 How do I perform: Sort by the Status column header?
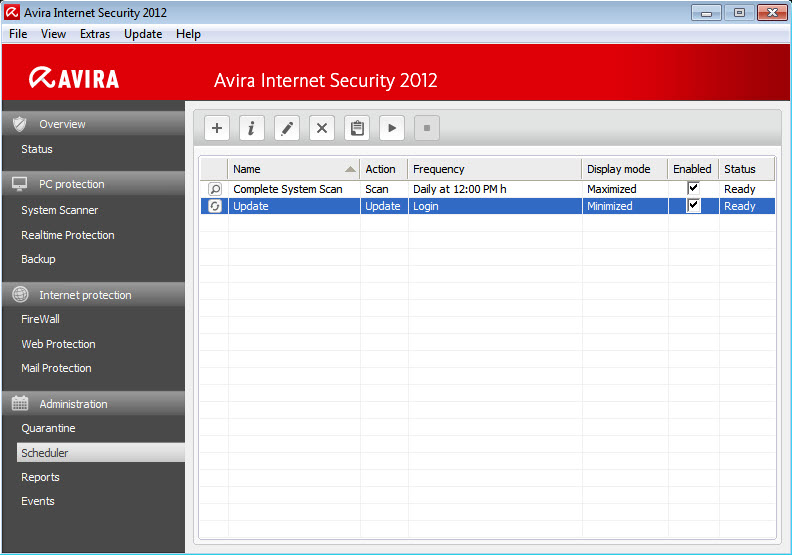pos(746,169)
